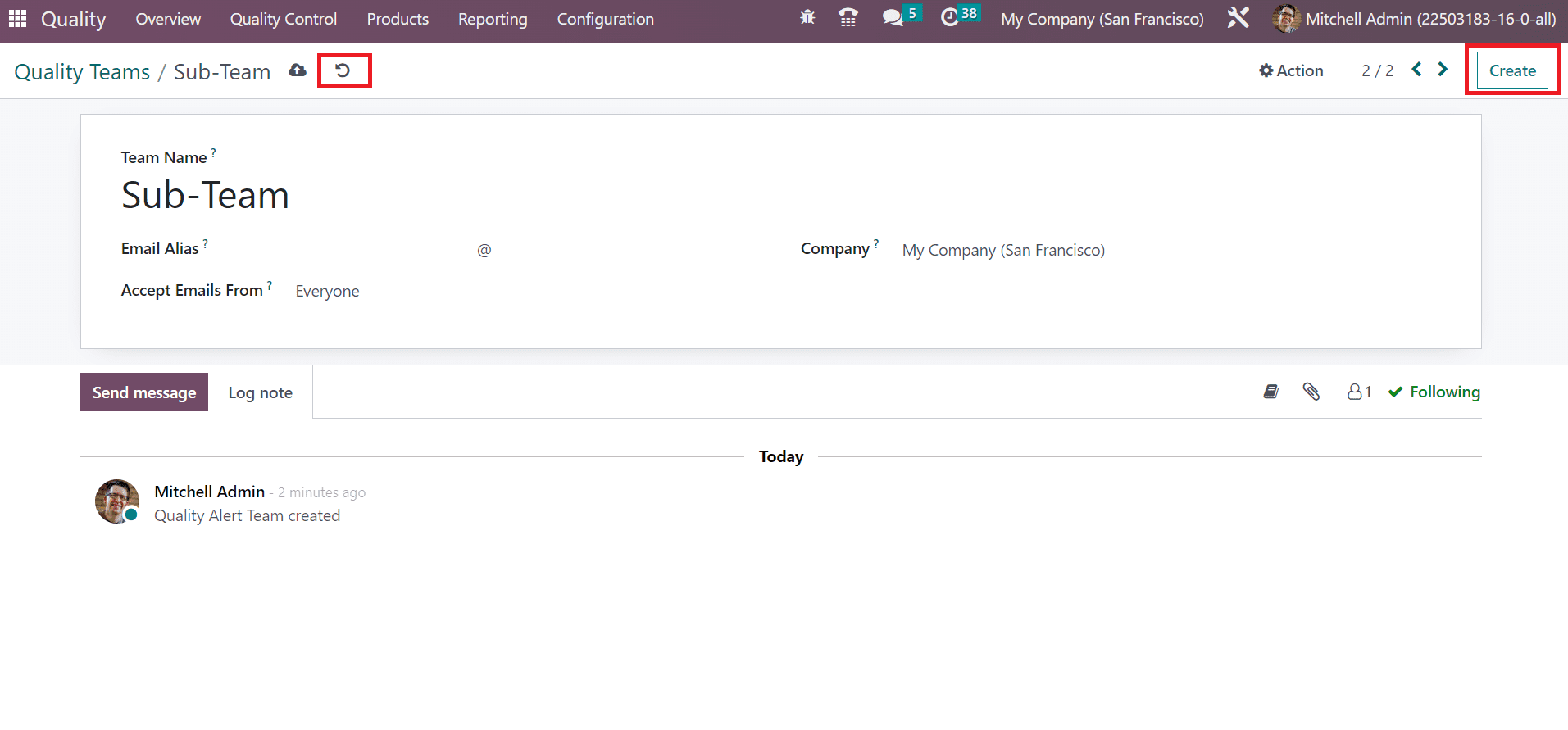This screenshot has height=730, width=1568.
Task: Show Accept Emails From help tooltip mark
Action: 270,285
